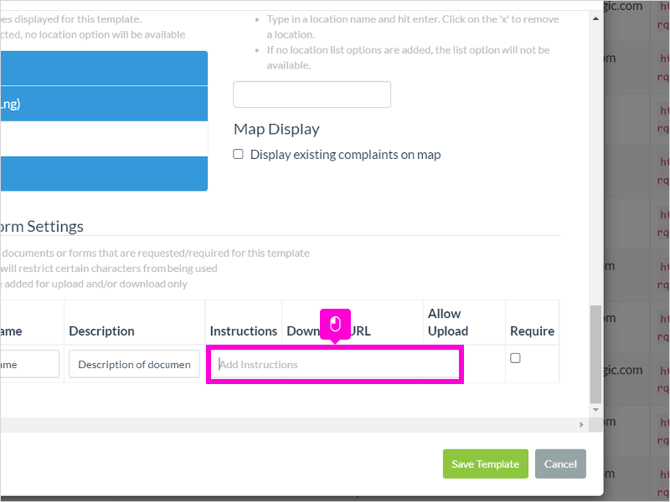The height and width of the screenshot is (502, 670).
Task: Focus the Add Instructions field
Action: 335,364
